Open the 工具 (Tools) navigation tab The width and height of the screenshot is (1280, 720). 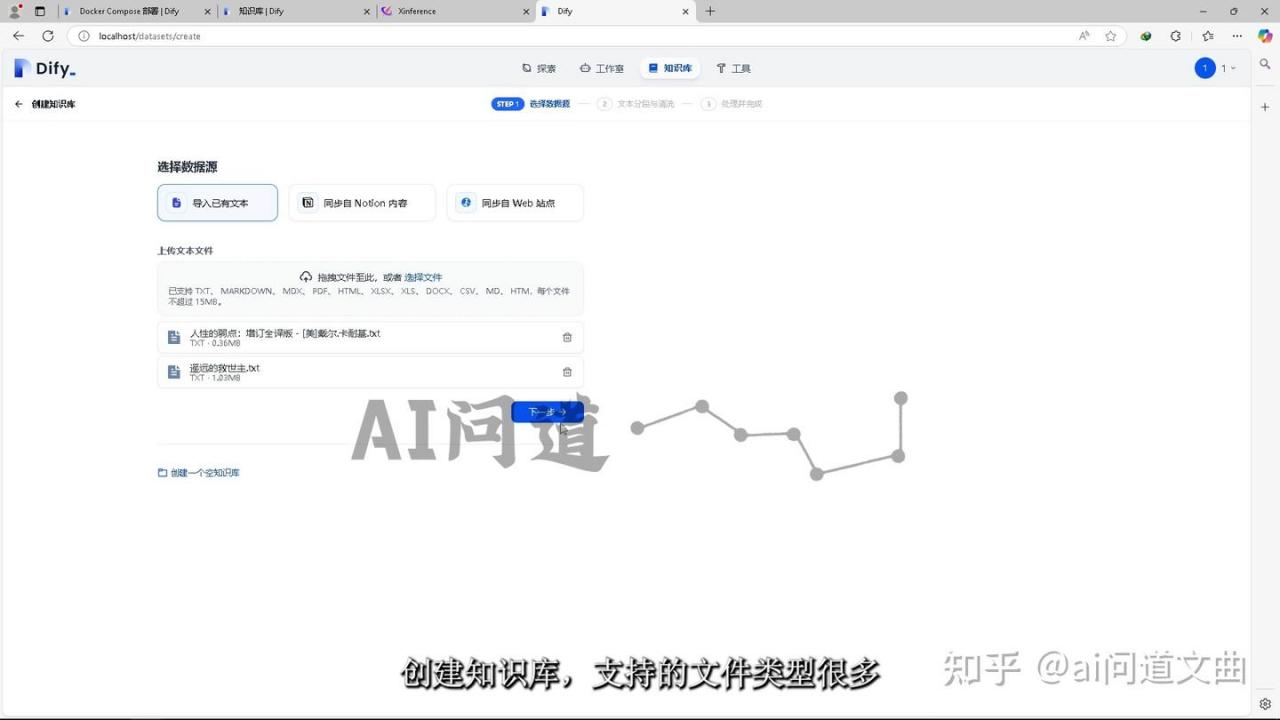(x=733, y=68)
